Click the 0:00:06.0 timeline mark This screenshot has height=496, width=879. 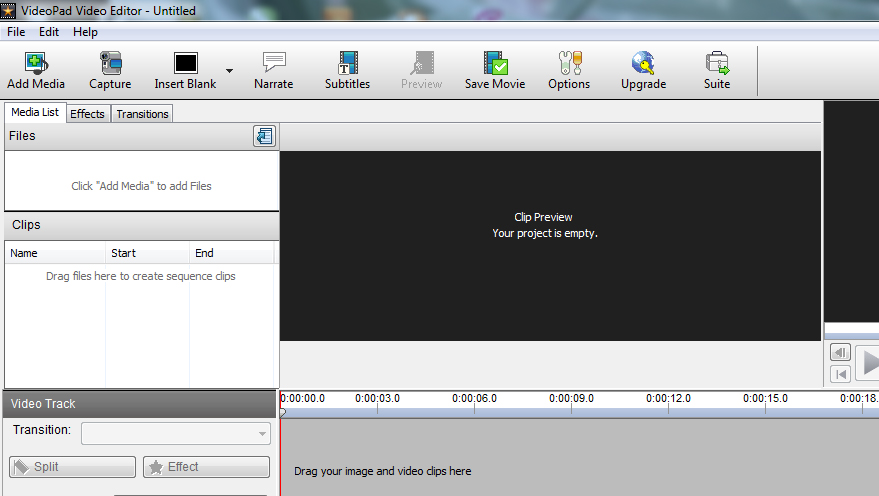(x=474, y=398)
